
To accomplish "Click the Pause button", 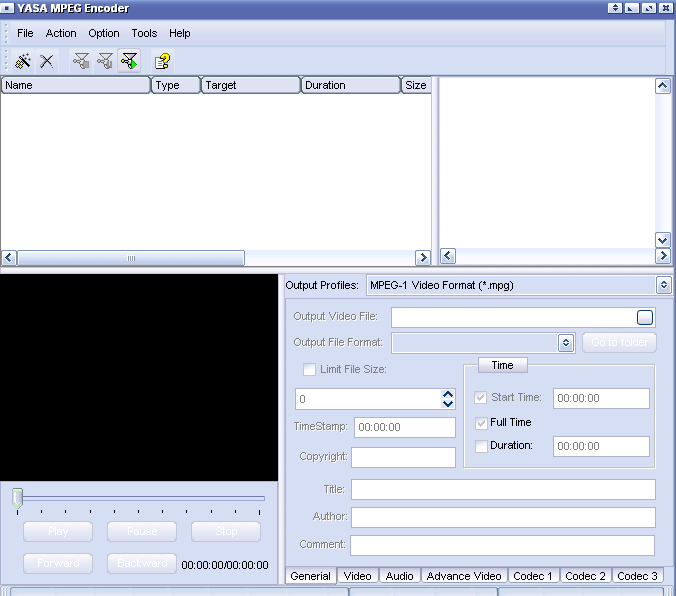I will pos(142,531).
